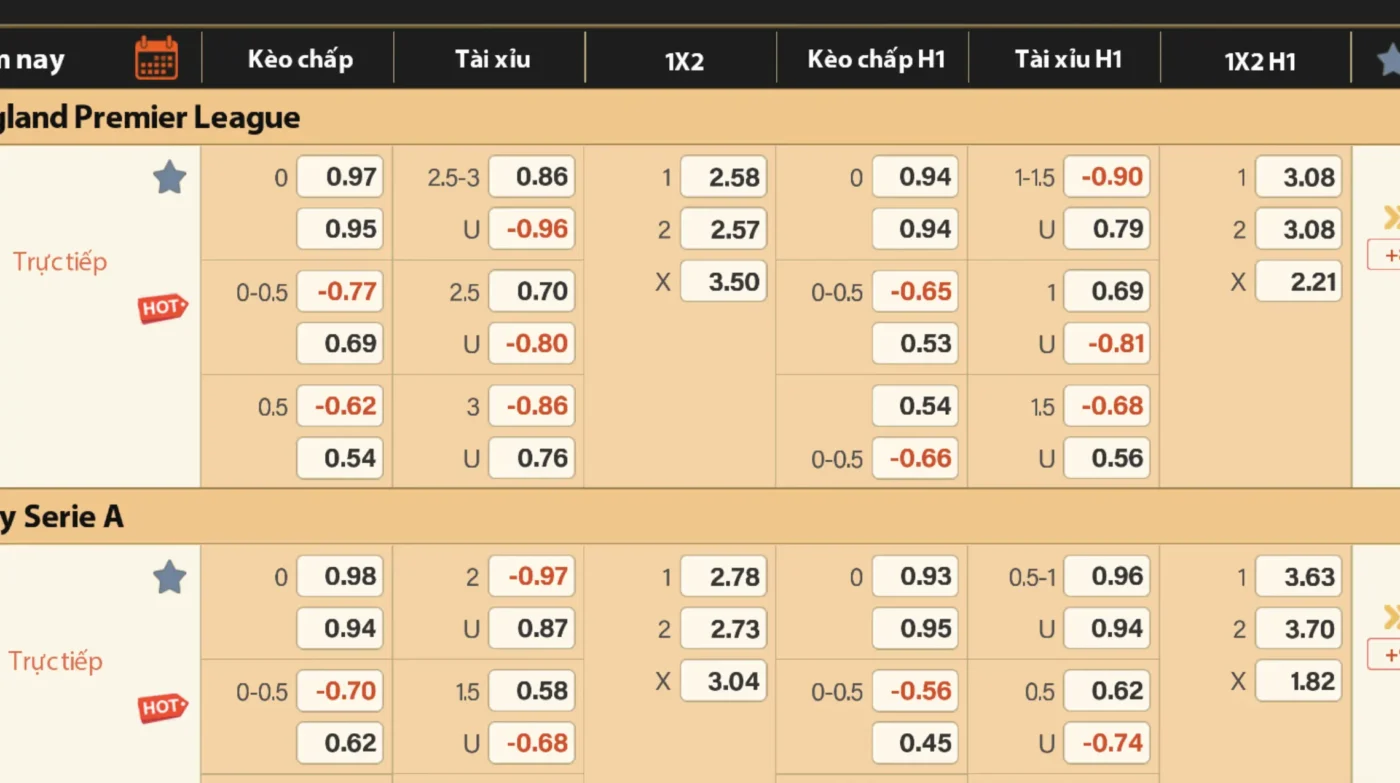Choose Serie A under odds 0.87
The height and width of the screenshot is (783, 1400).
(x=532, y=628)
